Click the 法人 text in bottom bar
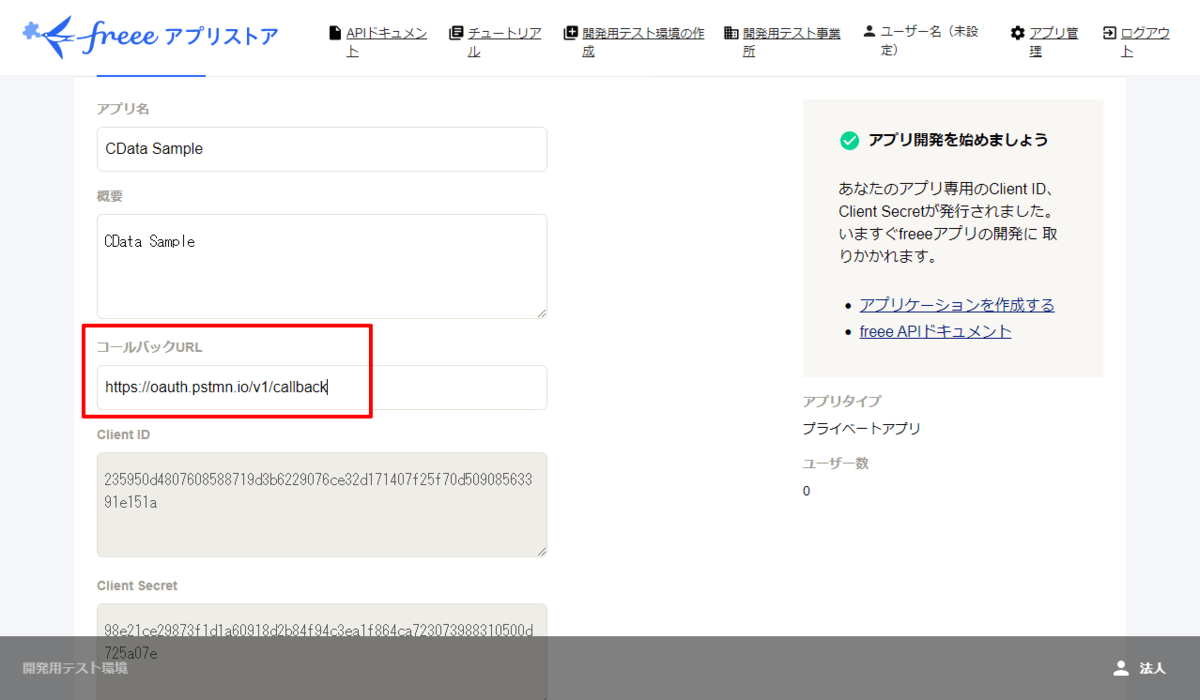 [x=1153, y=668]
